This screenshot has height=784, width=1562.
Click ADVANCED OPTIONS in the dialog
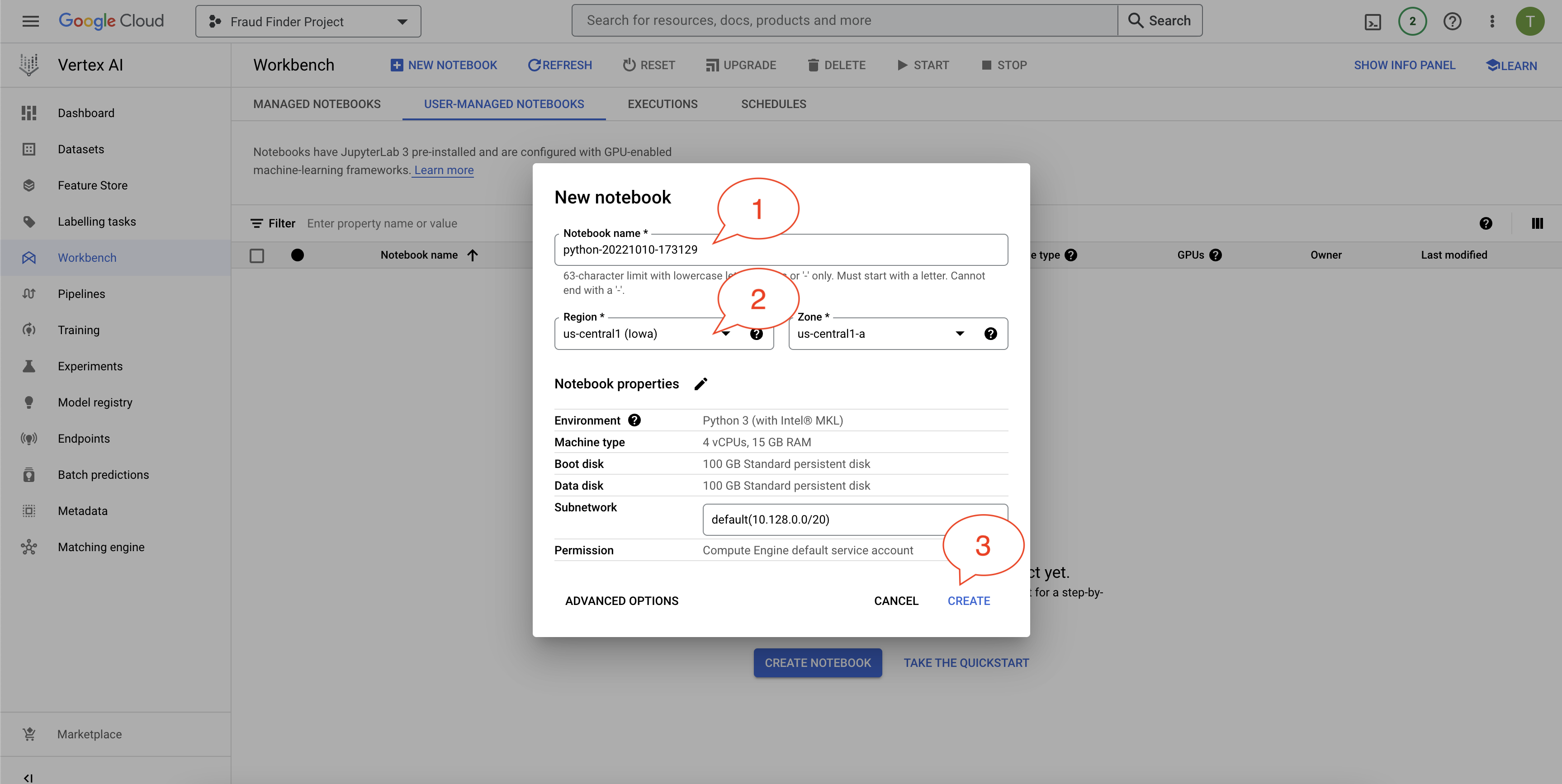(x=621, y=601)
